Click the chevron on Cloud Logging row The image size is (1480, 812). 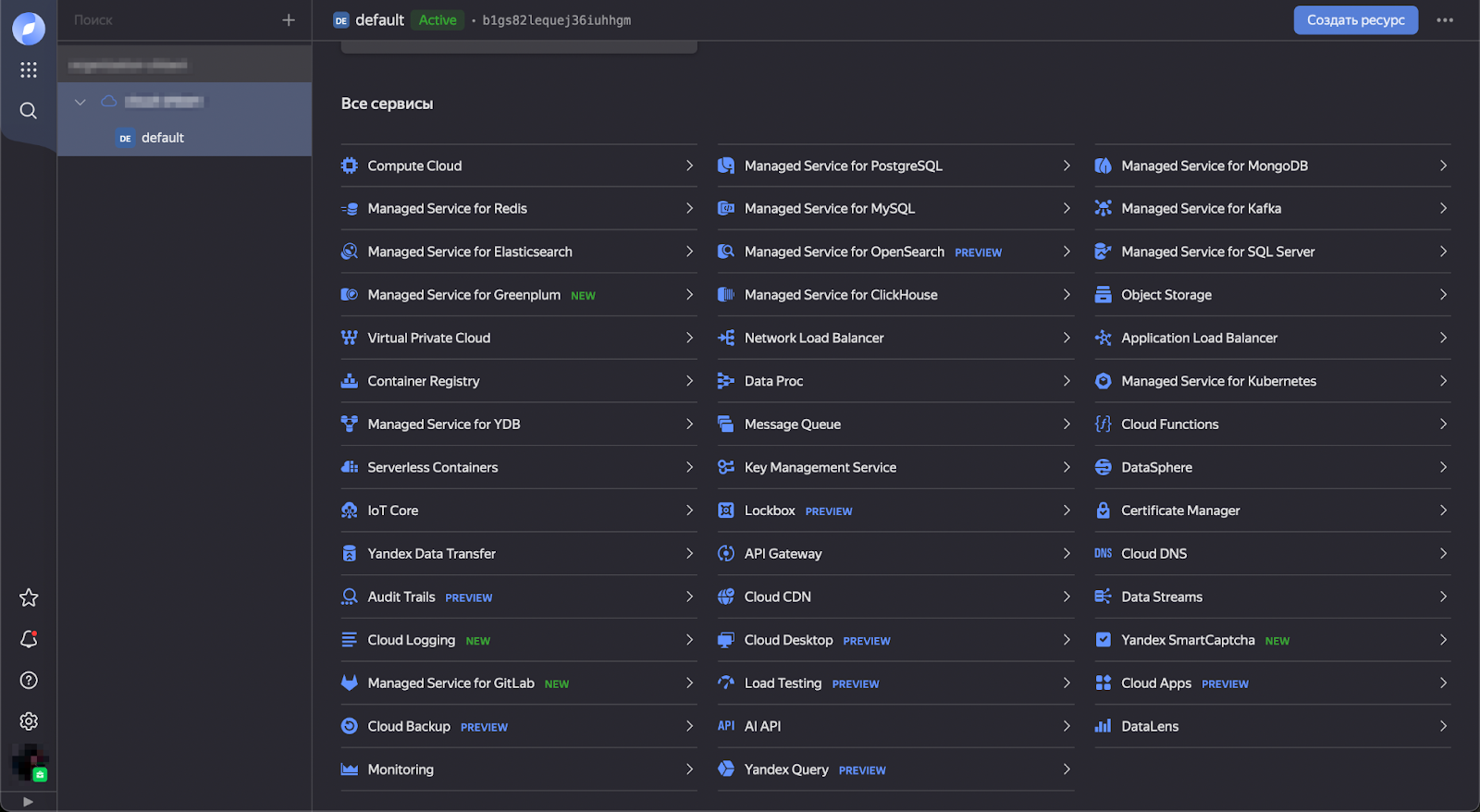tap(689, 640)
